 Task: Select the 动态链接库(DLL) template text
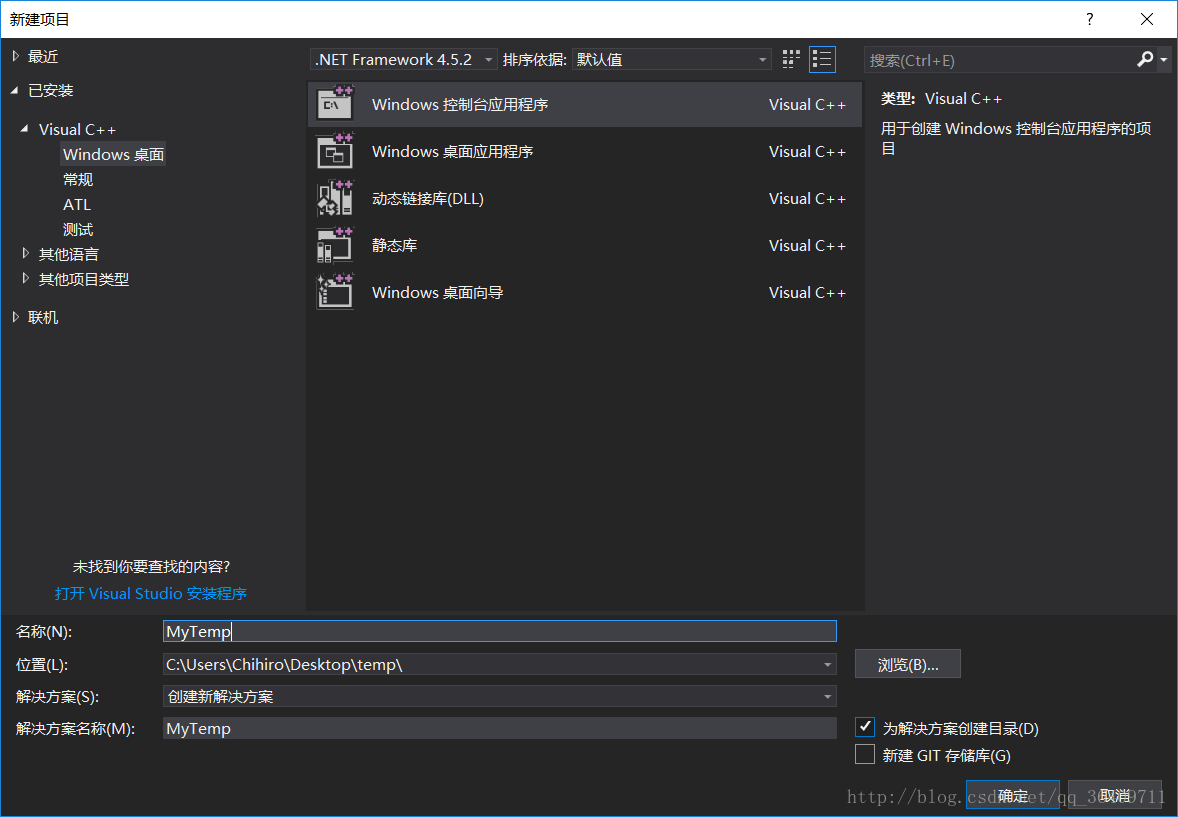coord(427,198)
